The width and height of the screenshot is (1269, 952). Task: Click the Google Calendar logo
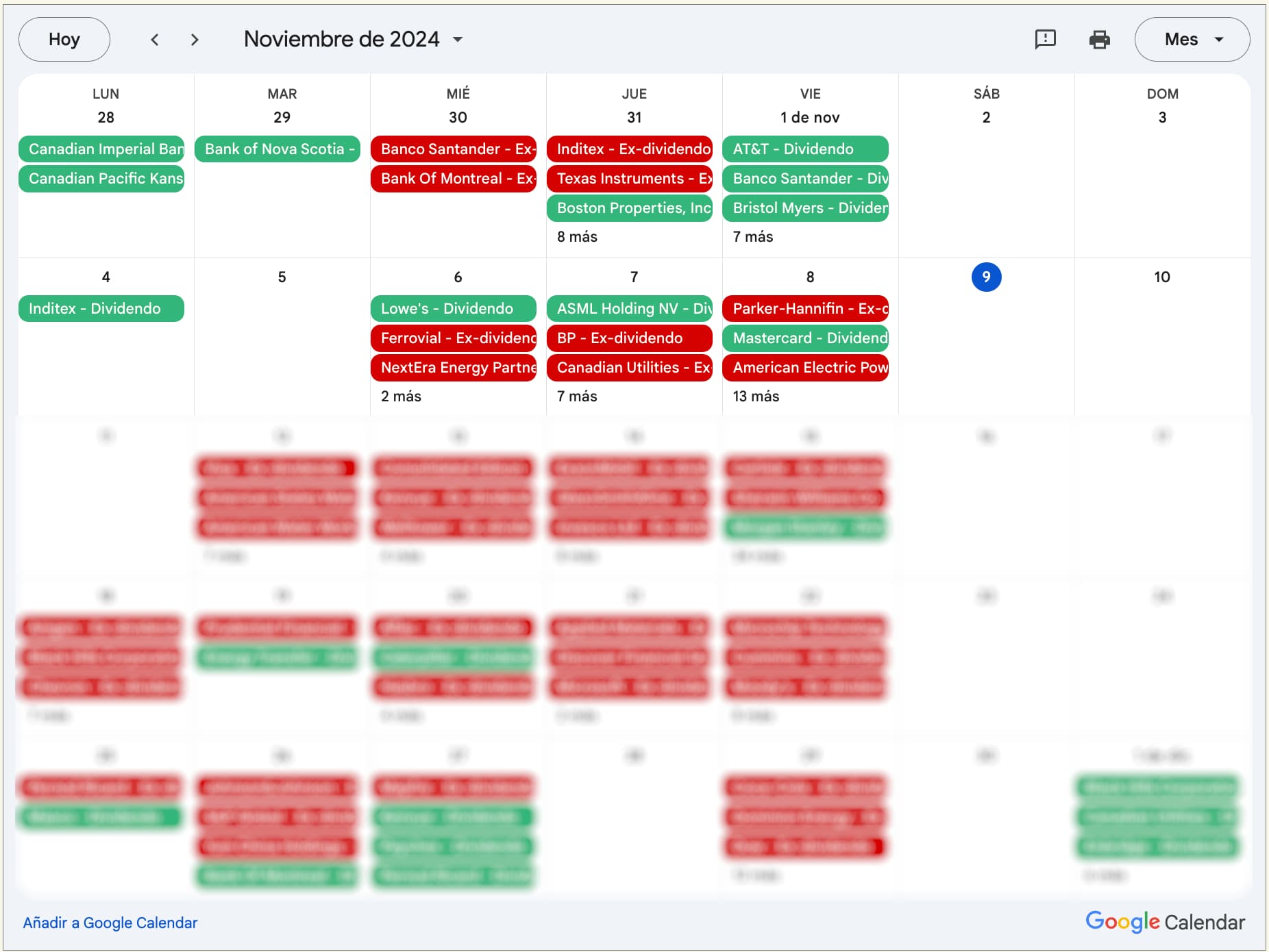[x=1165, y=922]
